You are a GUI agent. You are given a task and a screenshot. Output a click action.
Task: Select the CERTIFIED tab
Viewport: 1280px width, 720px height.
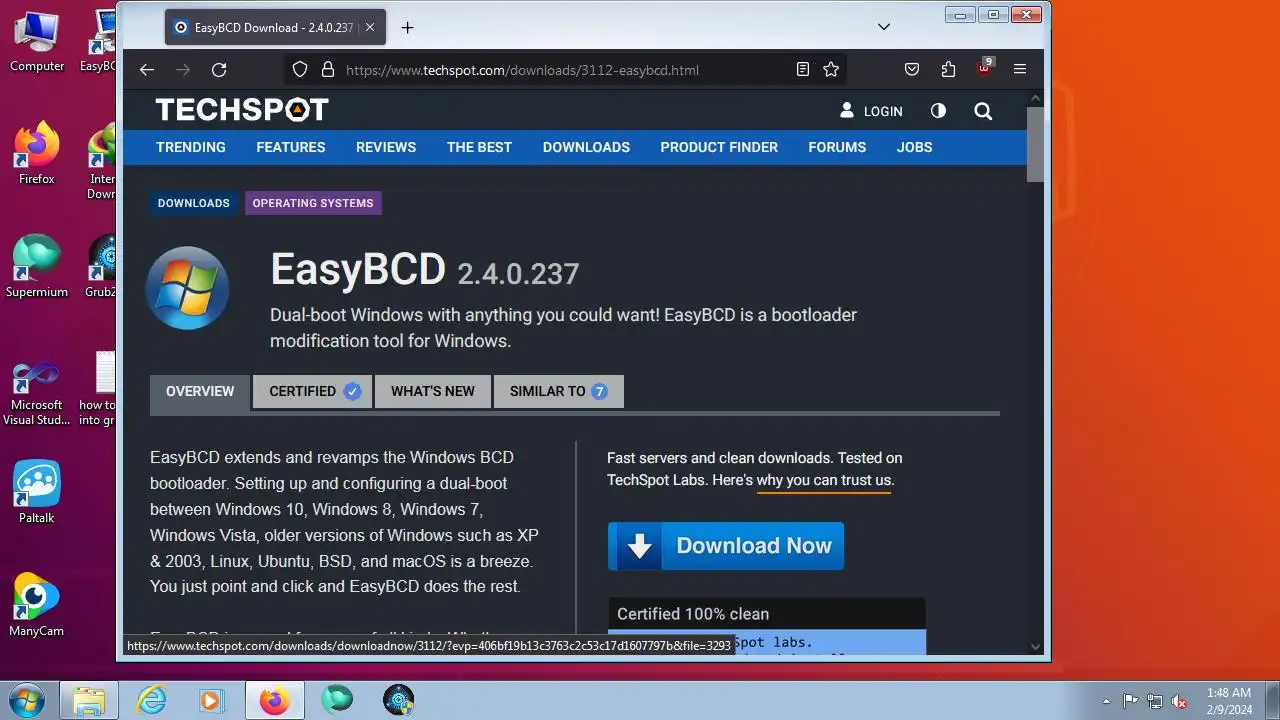coord(313,391)
